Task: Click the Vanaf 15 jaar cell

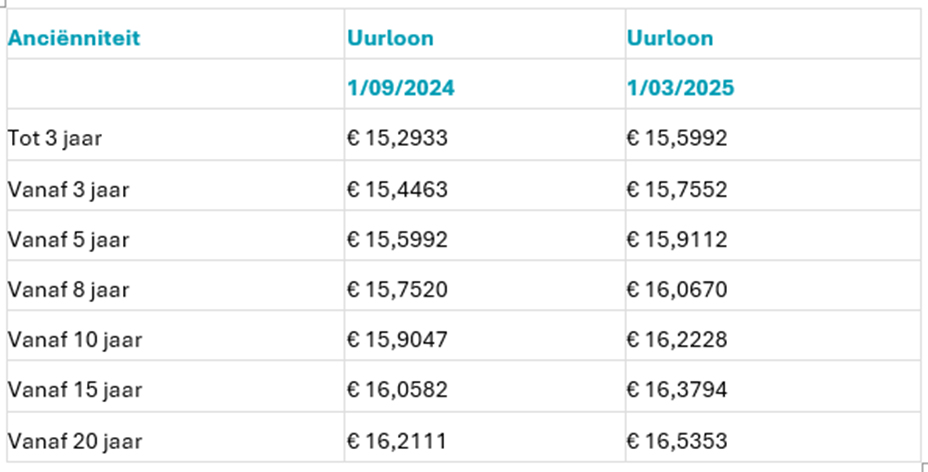Action: coord(75,390)
